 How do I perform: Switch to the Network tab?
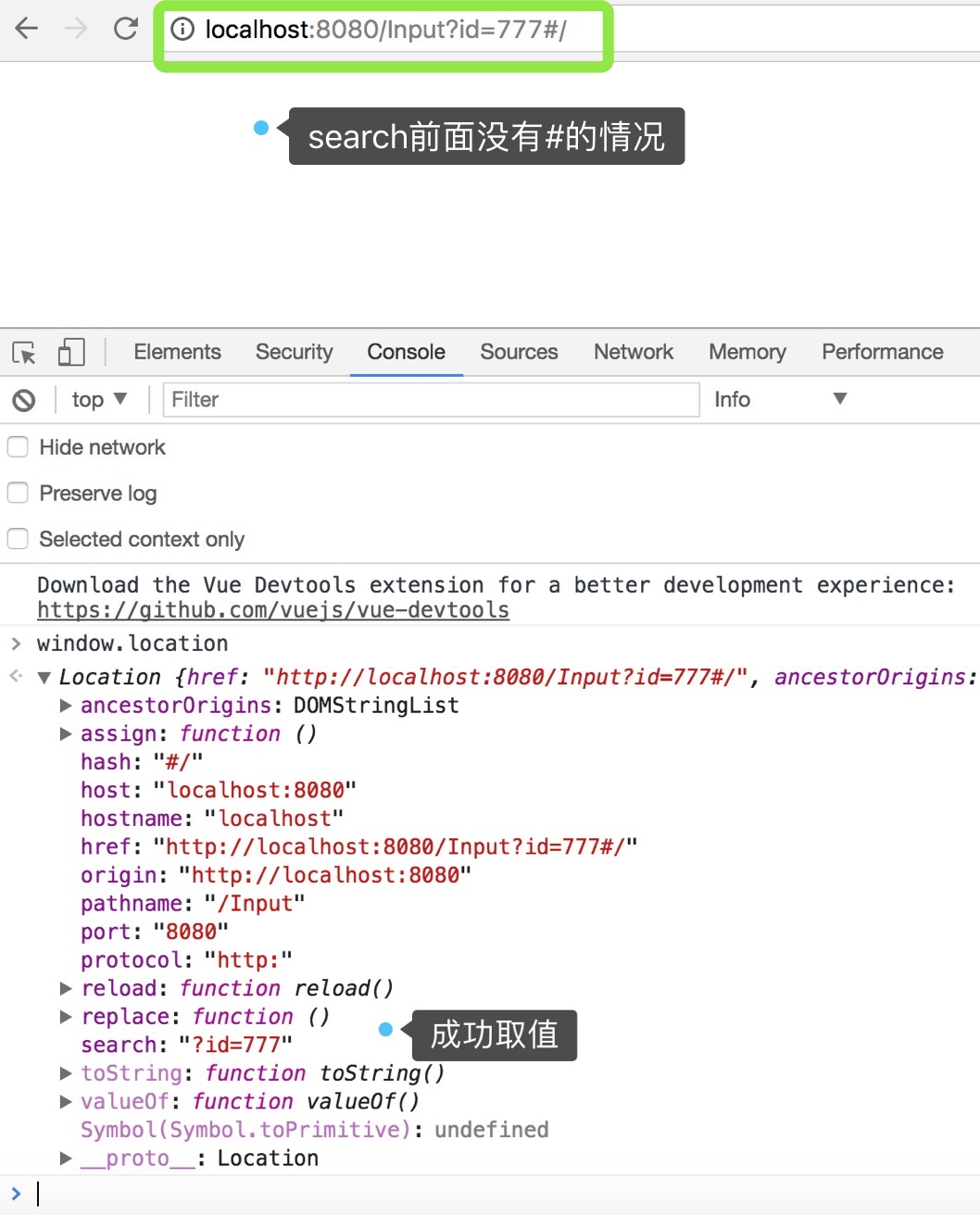(x=634, y=352)
